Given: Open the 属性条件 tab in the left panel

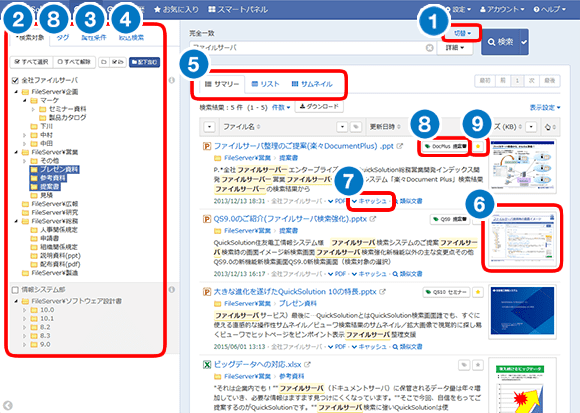Looking at the screenshot, I should tap(94, 38).
